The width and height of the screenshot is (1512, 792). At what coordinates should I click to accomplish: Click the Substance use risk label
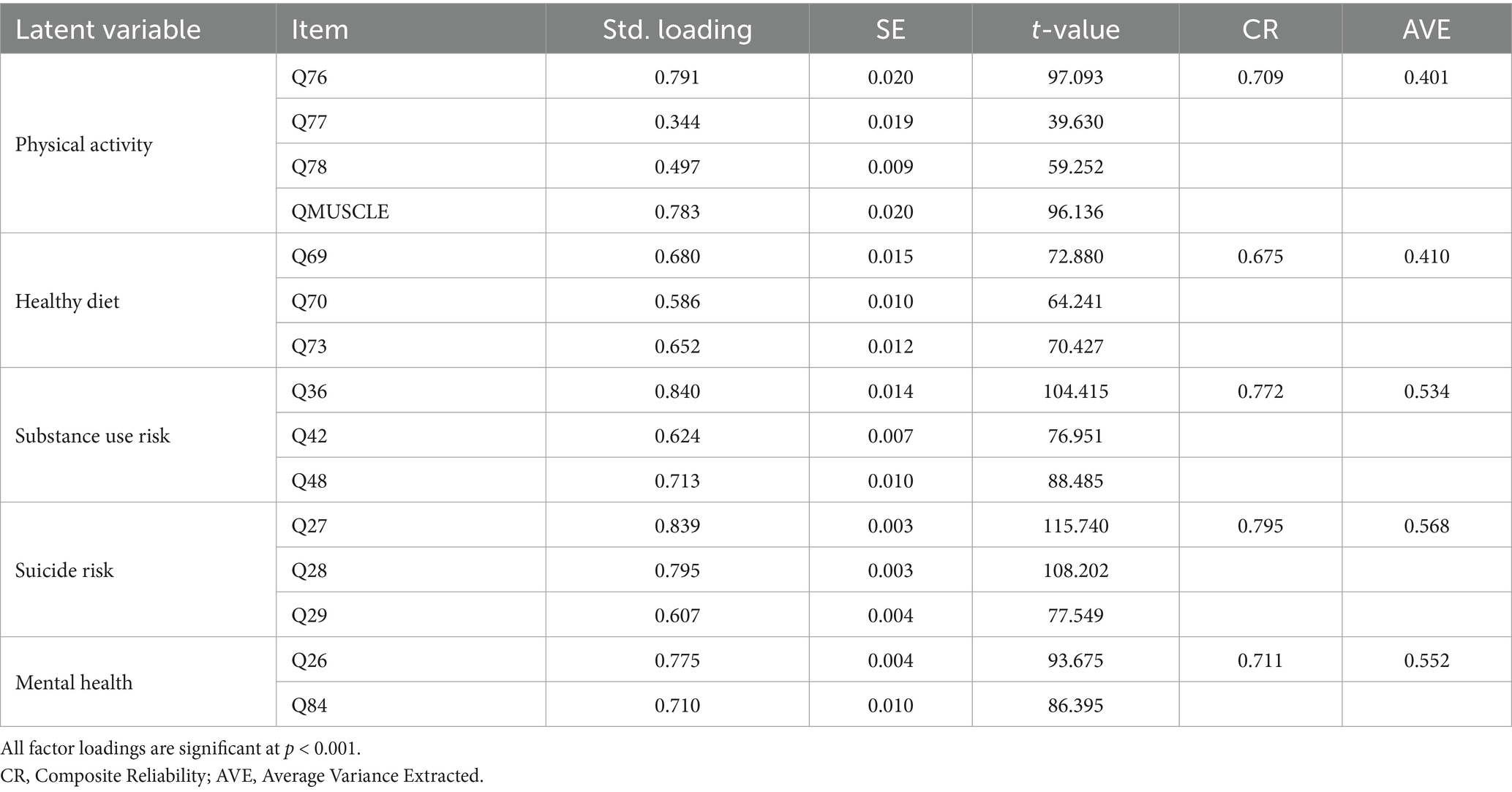(x=93, y=436)
